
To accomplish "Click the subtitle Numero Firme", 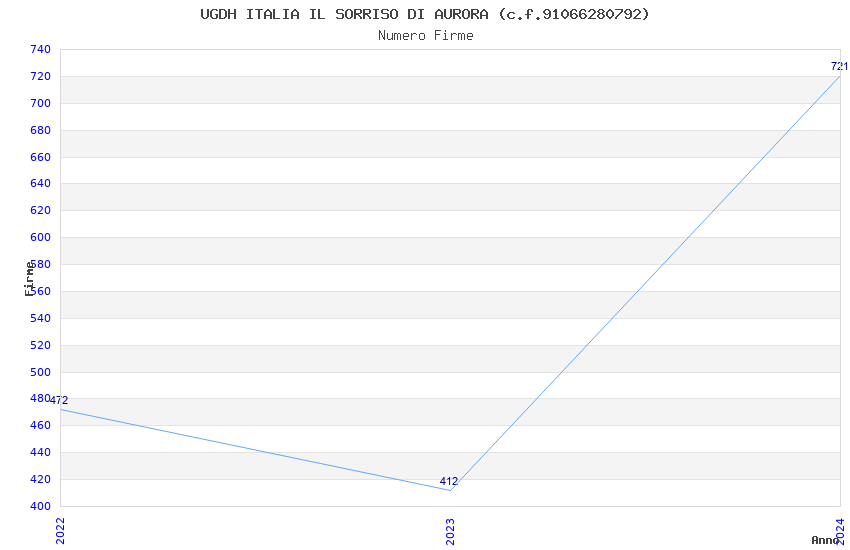I will coord(426,35).
